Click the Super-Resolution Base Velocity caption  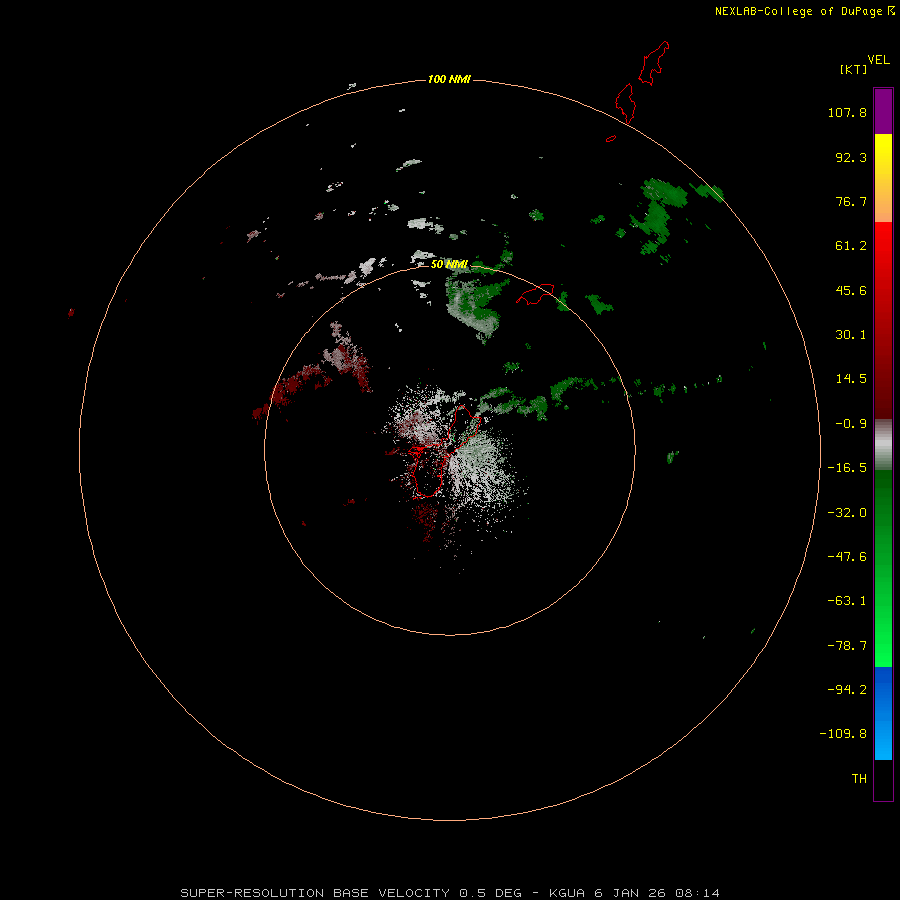(449, 893)
